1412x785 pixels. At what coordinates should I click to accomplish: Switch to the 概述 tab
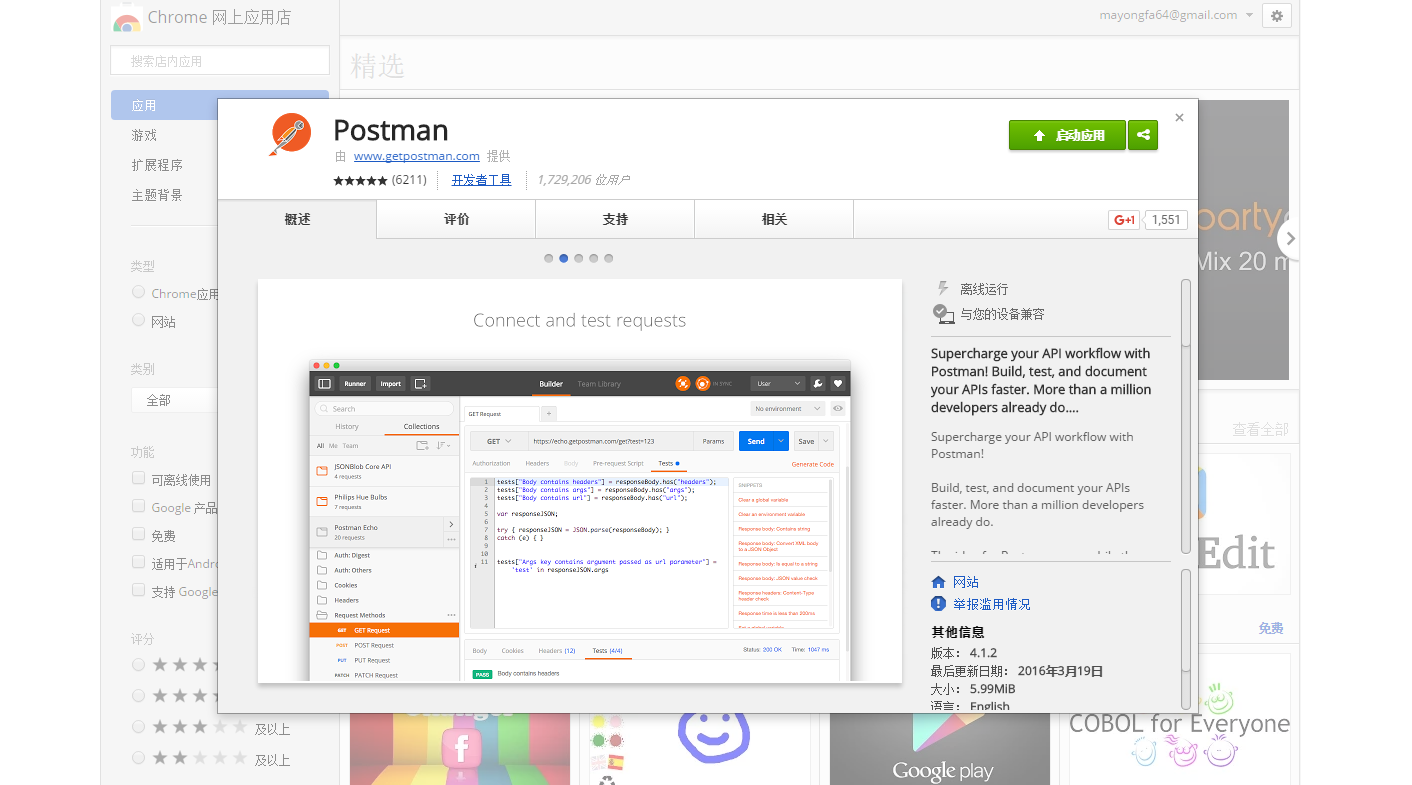click(297, 219)
